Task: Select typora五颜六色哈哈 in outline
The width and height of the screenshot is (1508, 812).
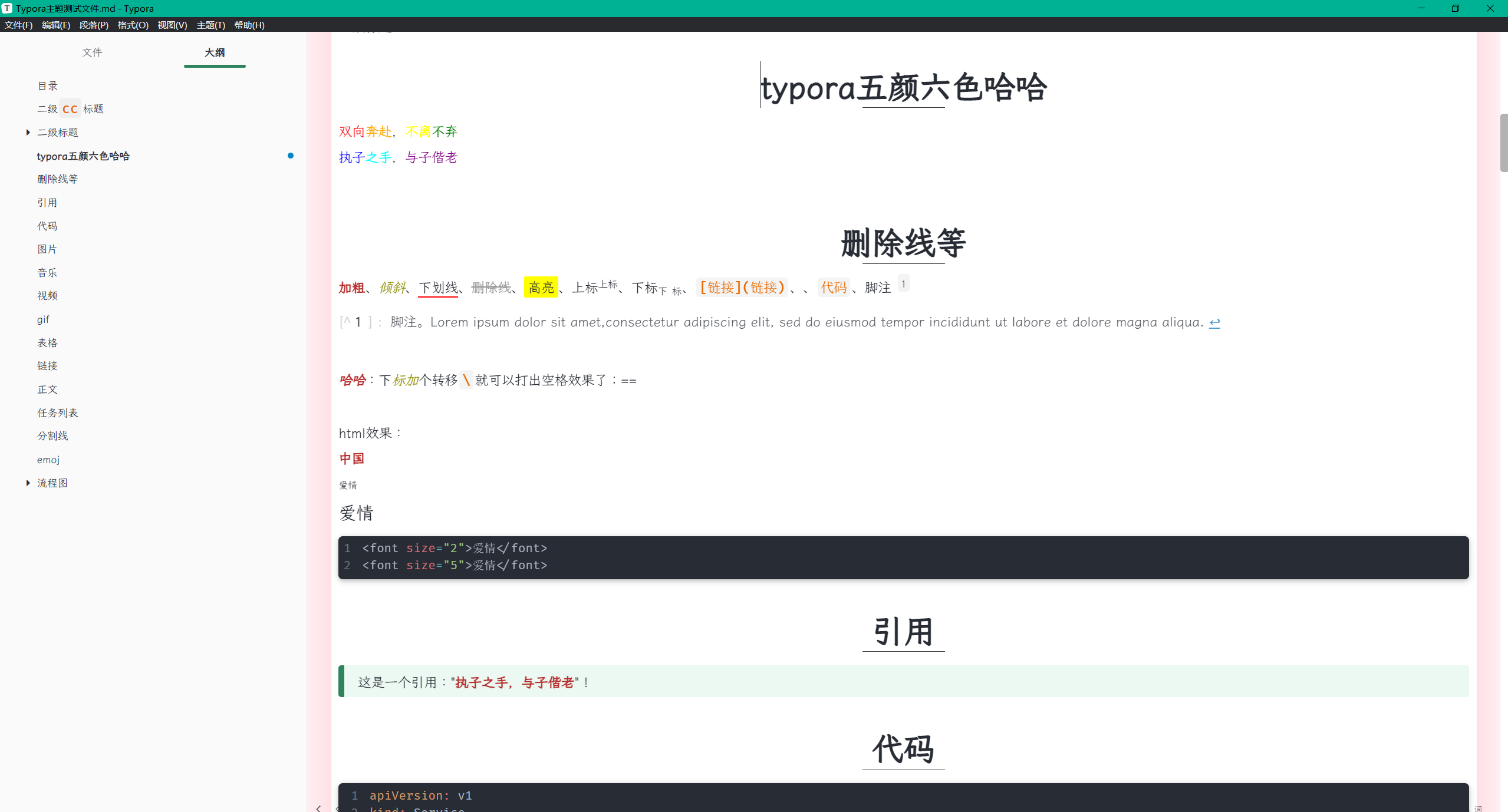Action: click(83, 156)
